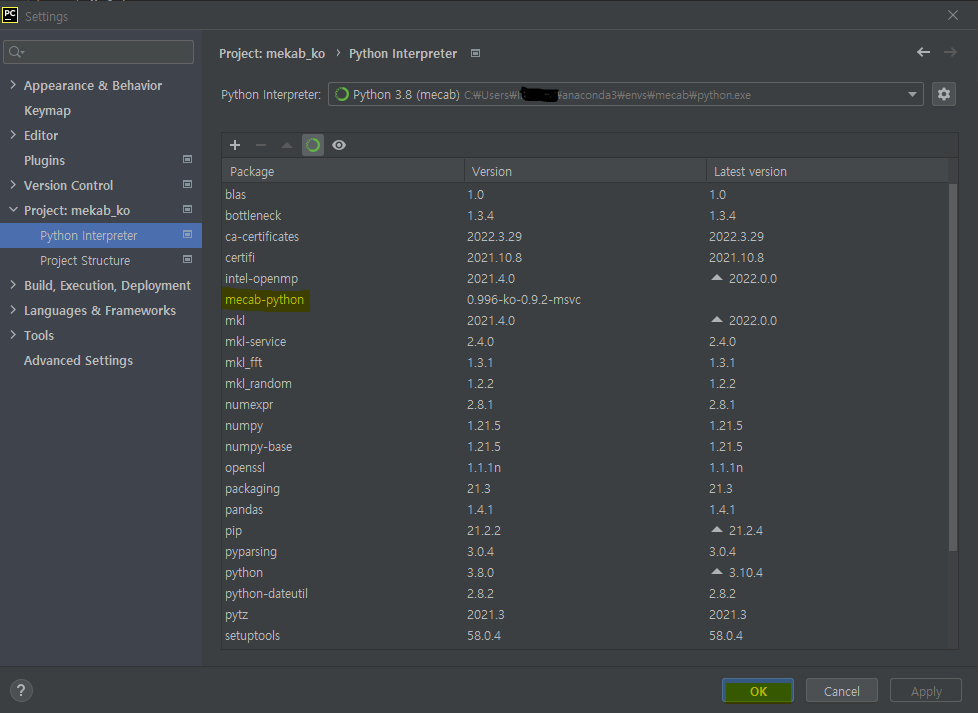This screenshot has width=978, height=713.
Task: Toggle the show early releases eye icon
Action: pos(339,145)
